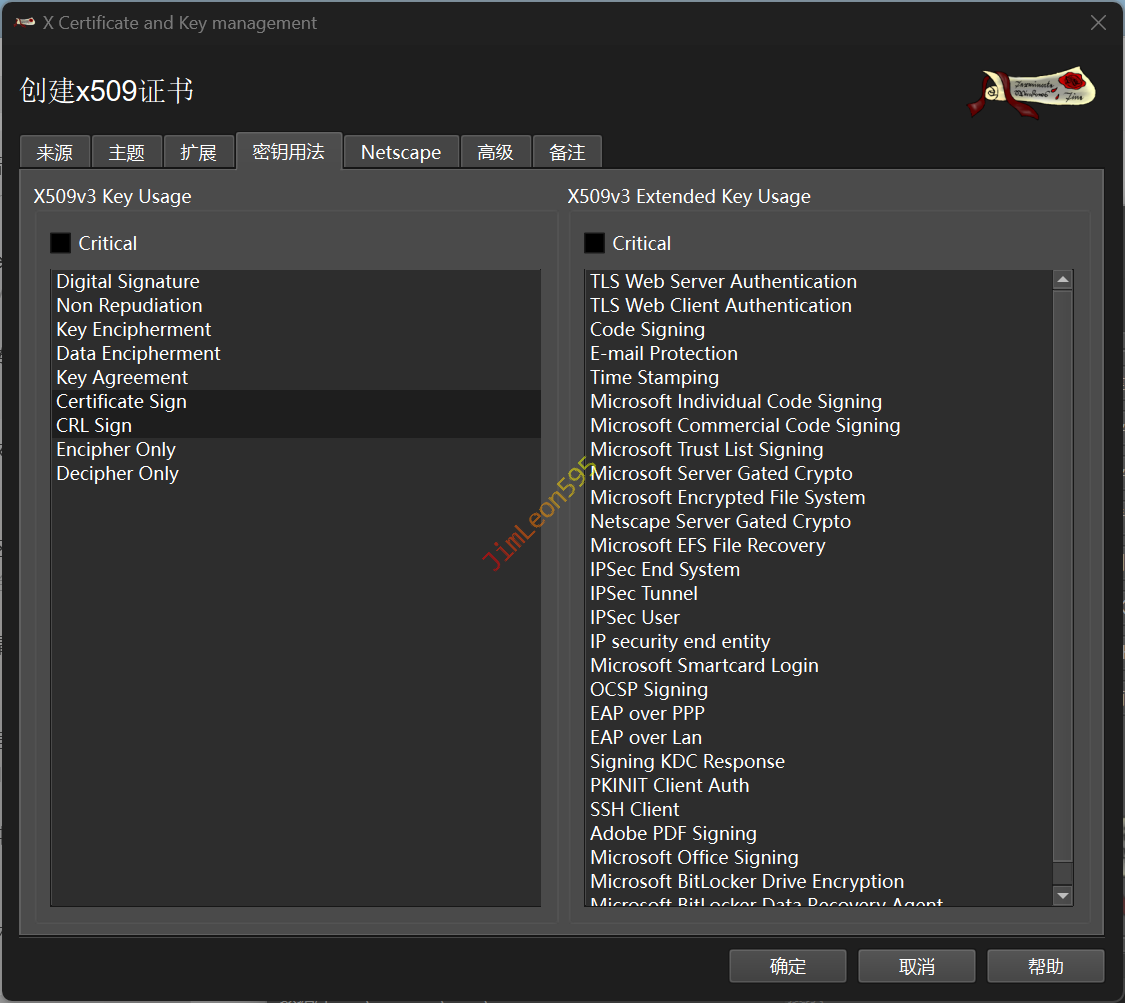Open the 主题 tab
Image resolution: width=1125 pixels, height=1003 pixels.
click(127, 153)
